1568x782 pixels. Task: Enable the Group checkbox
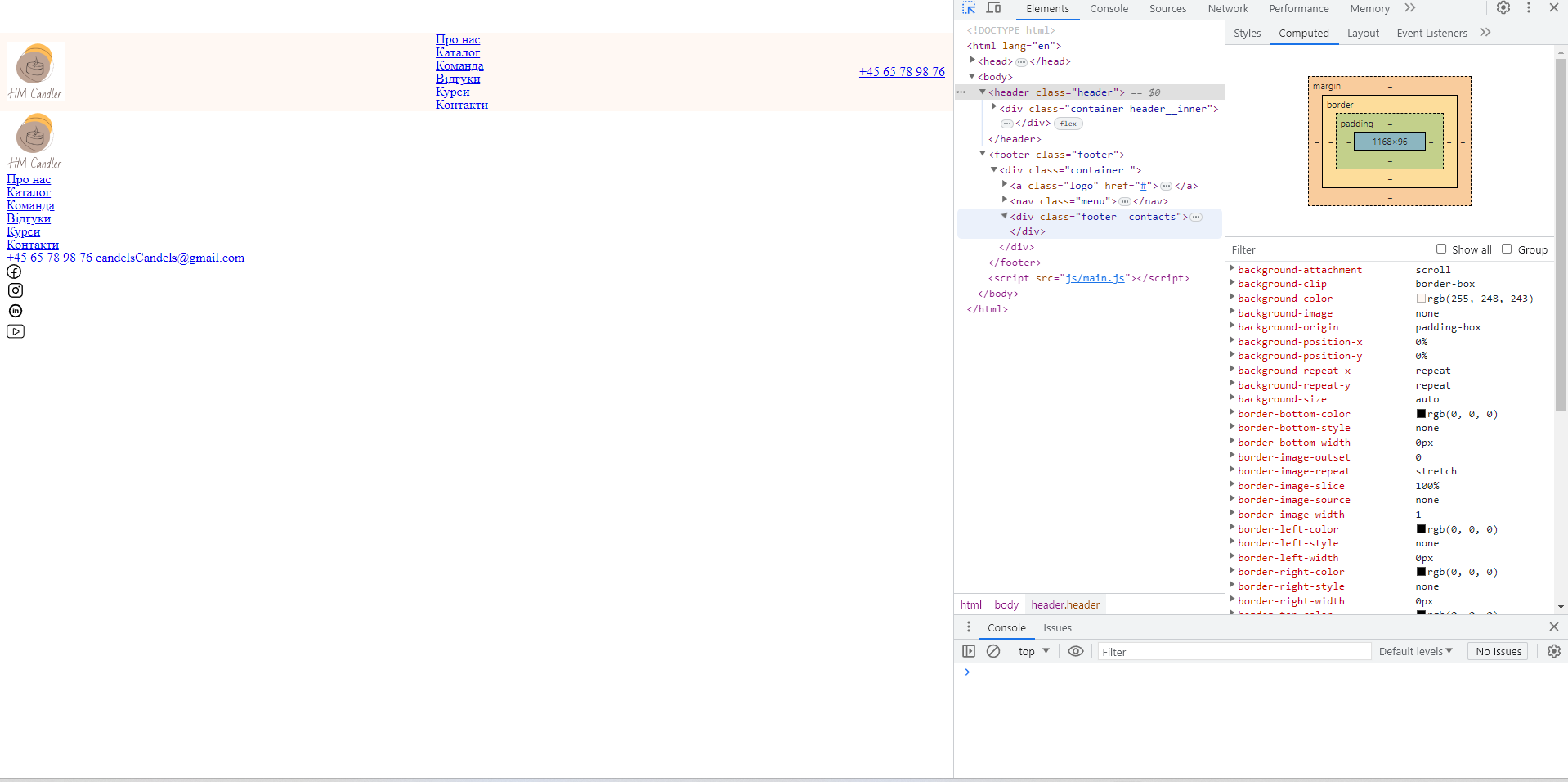[x=1507, y=249]
